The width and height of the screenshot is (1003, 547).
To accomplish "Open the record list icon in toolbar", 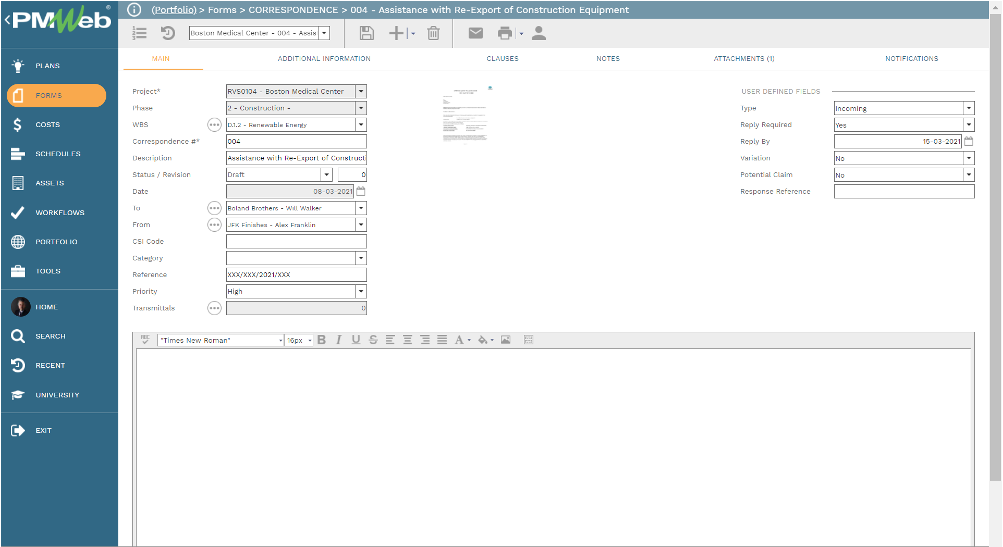I will click(139, 33).
